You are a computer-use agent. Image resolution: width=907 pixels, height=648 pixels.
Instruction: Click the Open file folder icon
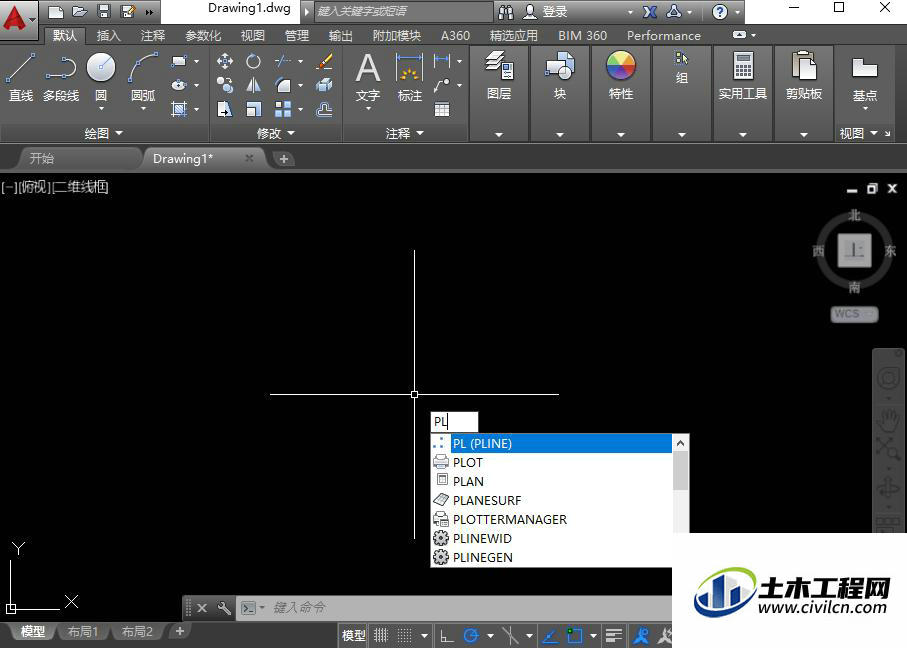coord(79,11)
